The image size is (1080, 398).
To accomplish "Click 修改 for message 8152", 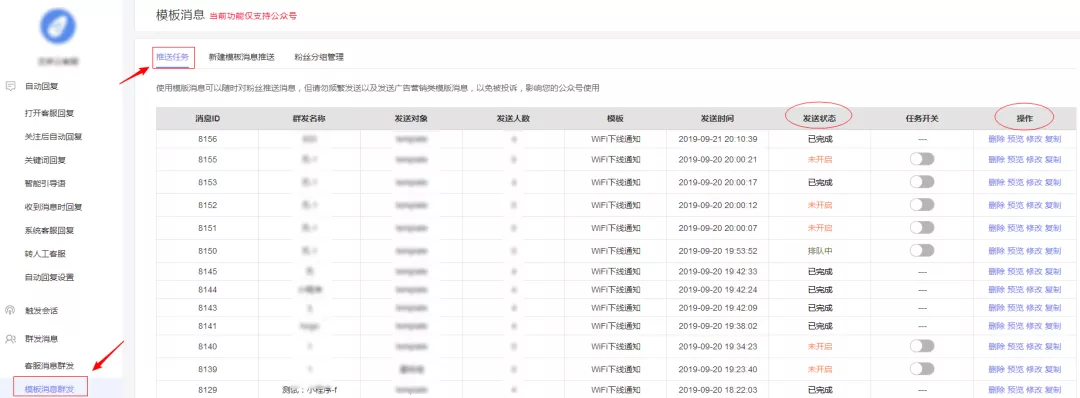I will tap(1034, 205).
